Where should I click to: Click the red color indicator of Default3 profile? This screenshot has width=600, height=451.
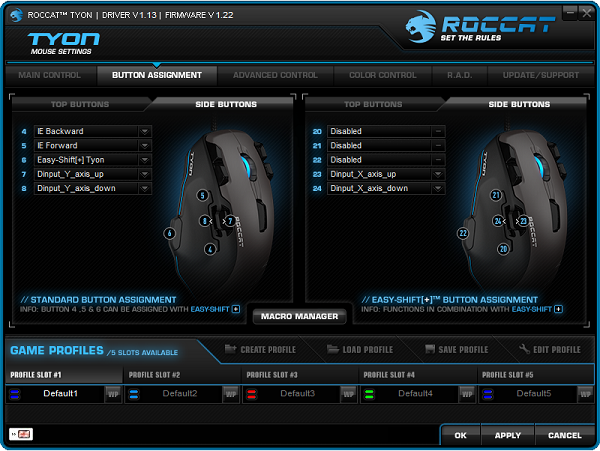pos(251,394)
